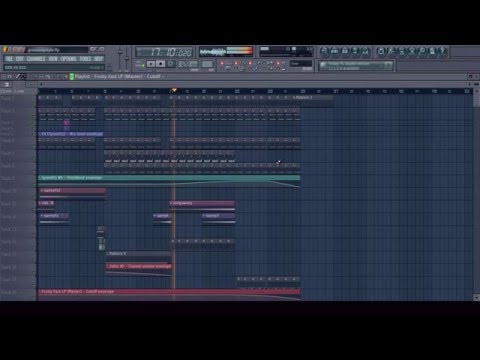Image resolution: width=480 pixels, height=360 pixels.
Task: Click the circular-arrow undo shortcut icon
Action: point(380,51)
